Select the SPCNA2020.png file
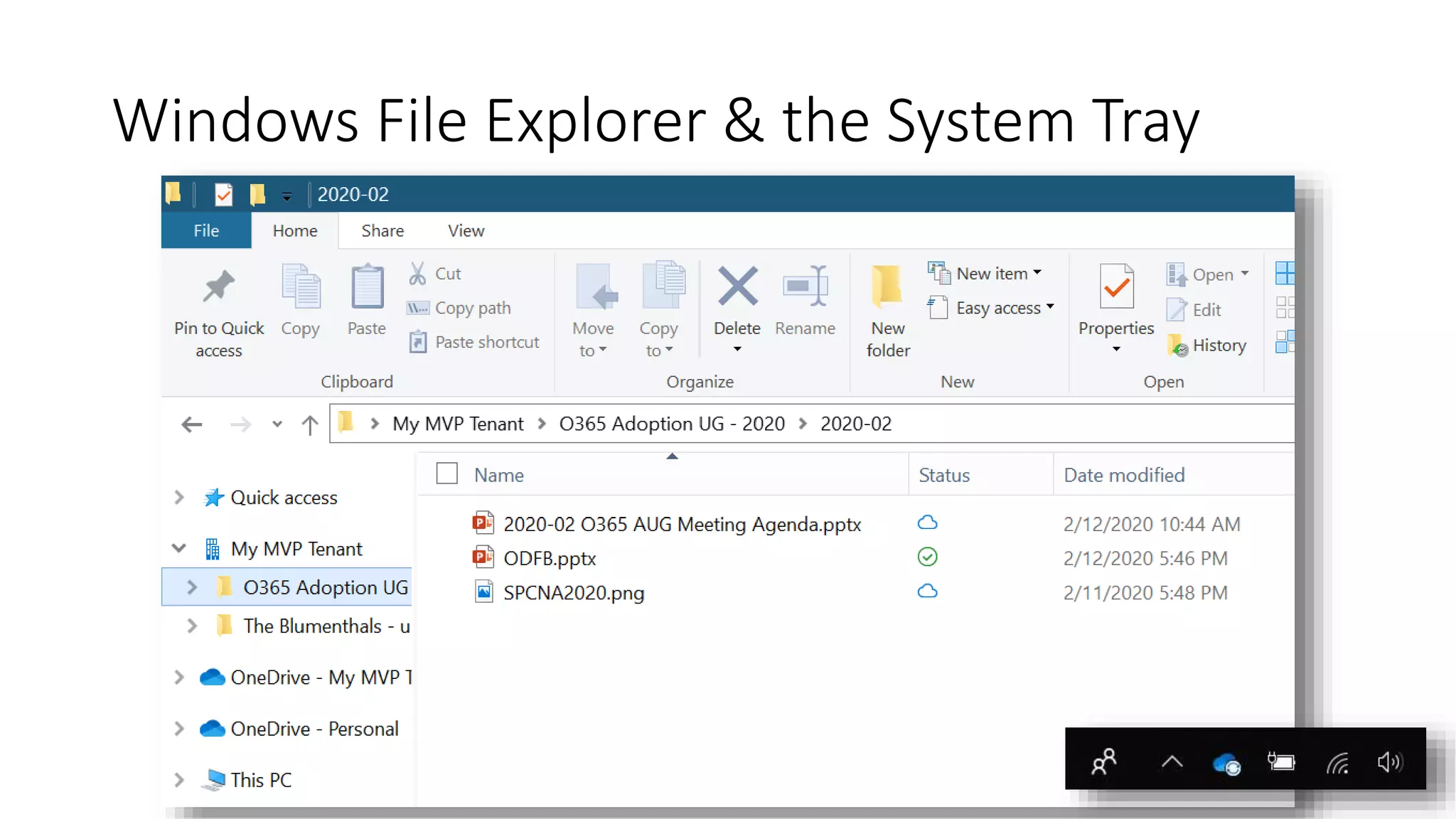Image resolution: width=1456 pixels, height=819 pixels. point(559,592)
